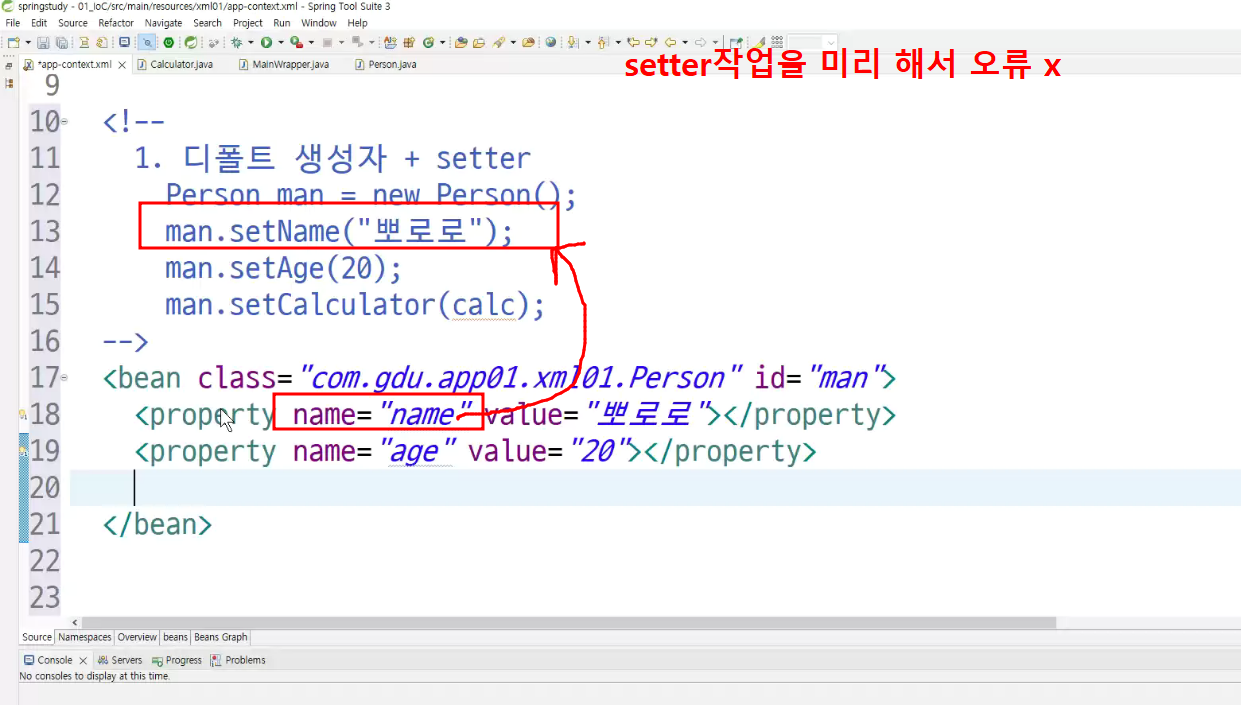The height and width of the screenshot is (705, 1241).
Task: Click the Next Annotation icon
Action: [572, 42]
